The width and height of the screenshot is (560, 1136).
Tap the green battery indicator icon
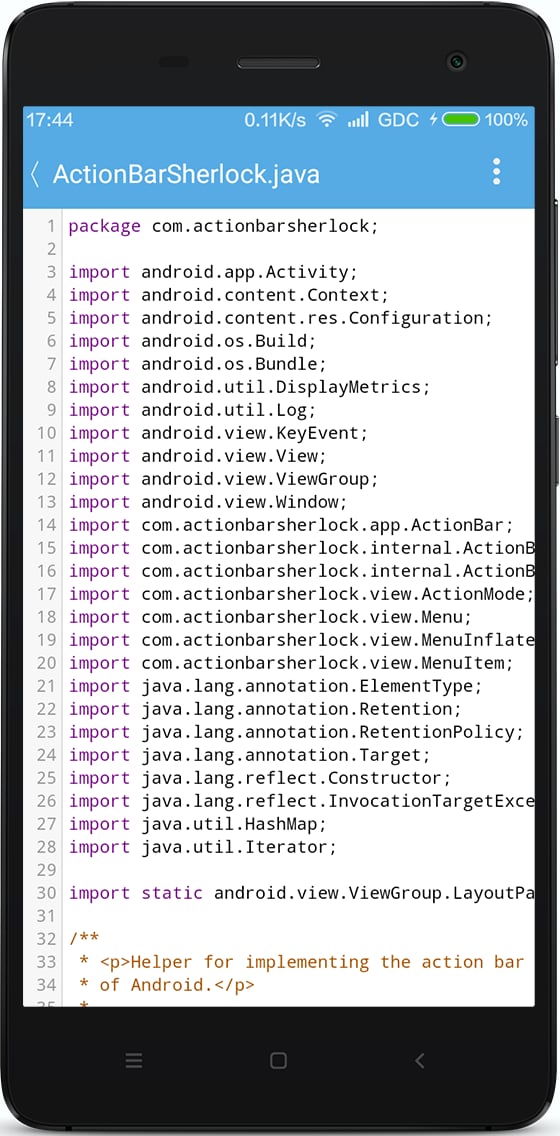(x=461, y=120)
